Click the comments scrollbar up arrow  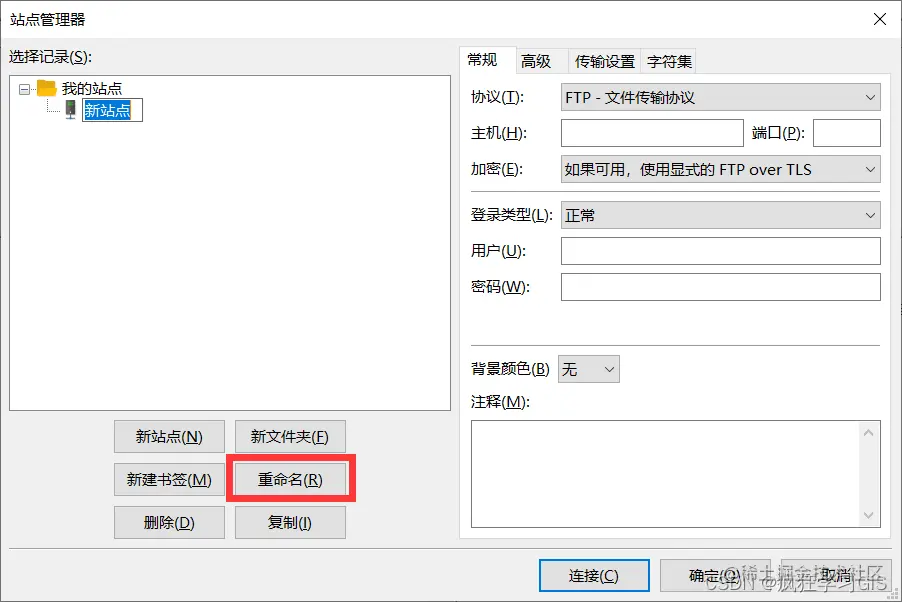tap(869, 432)
